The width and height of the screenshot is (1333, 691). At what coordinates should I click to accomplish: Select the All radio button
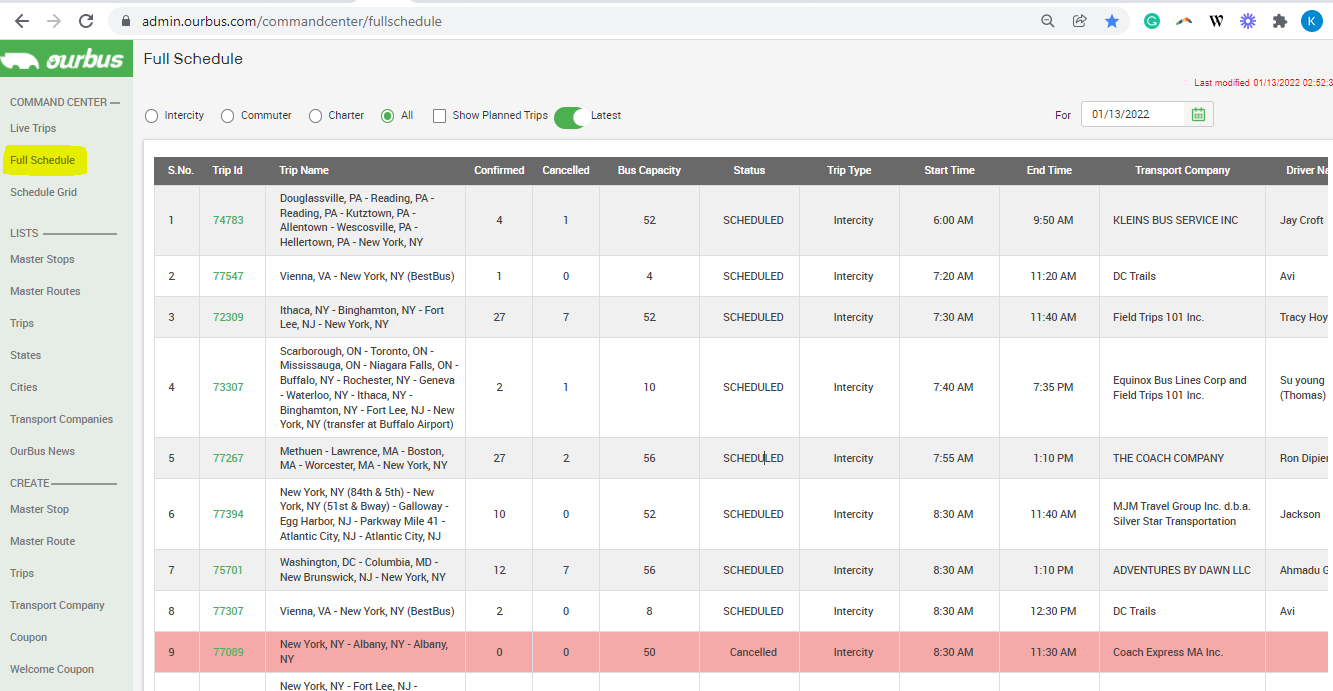click(x=388, y=116)
